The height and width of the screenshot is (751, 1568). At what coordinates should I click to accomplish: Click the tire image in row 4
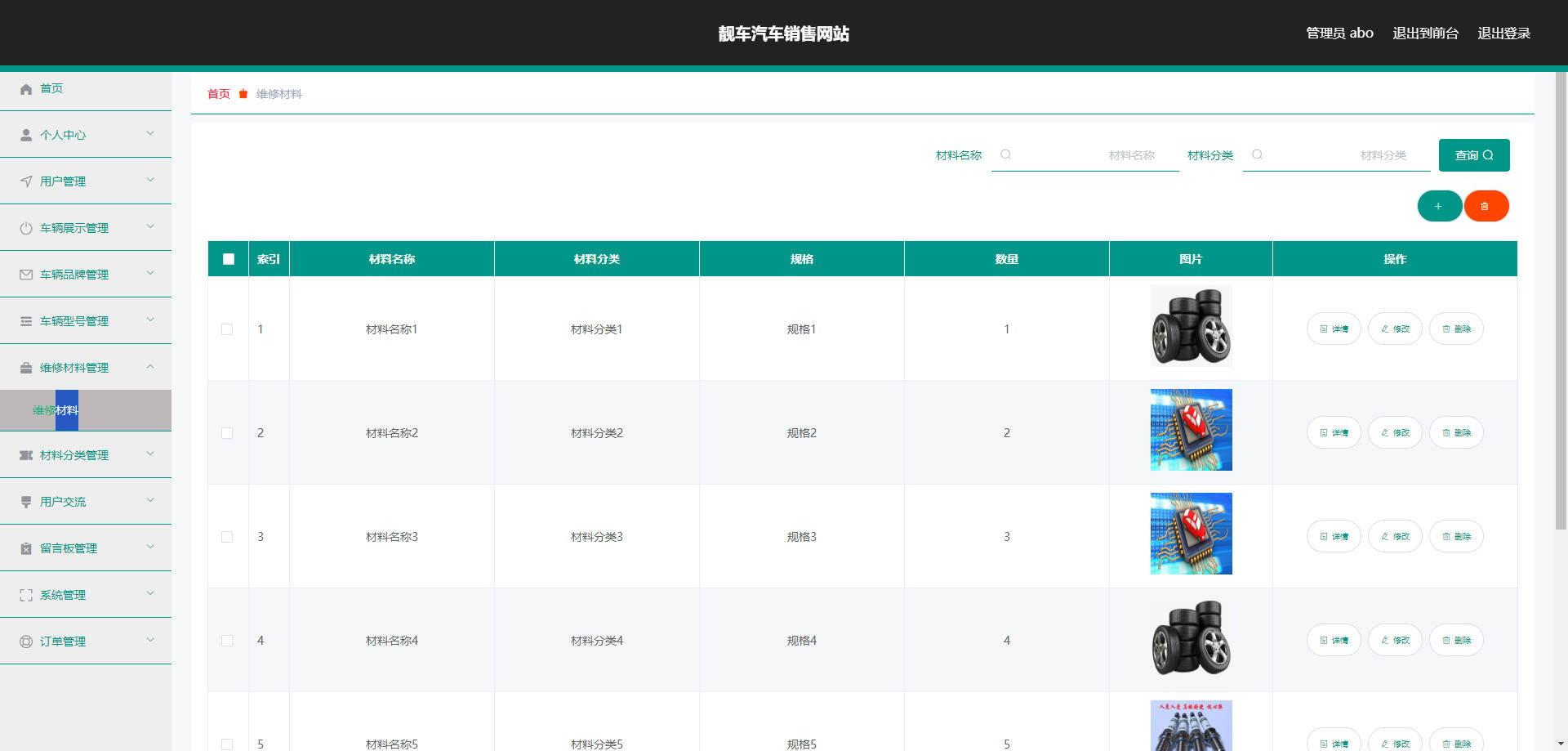(x=1191, y=637)
